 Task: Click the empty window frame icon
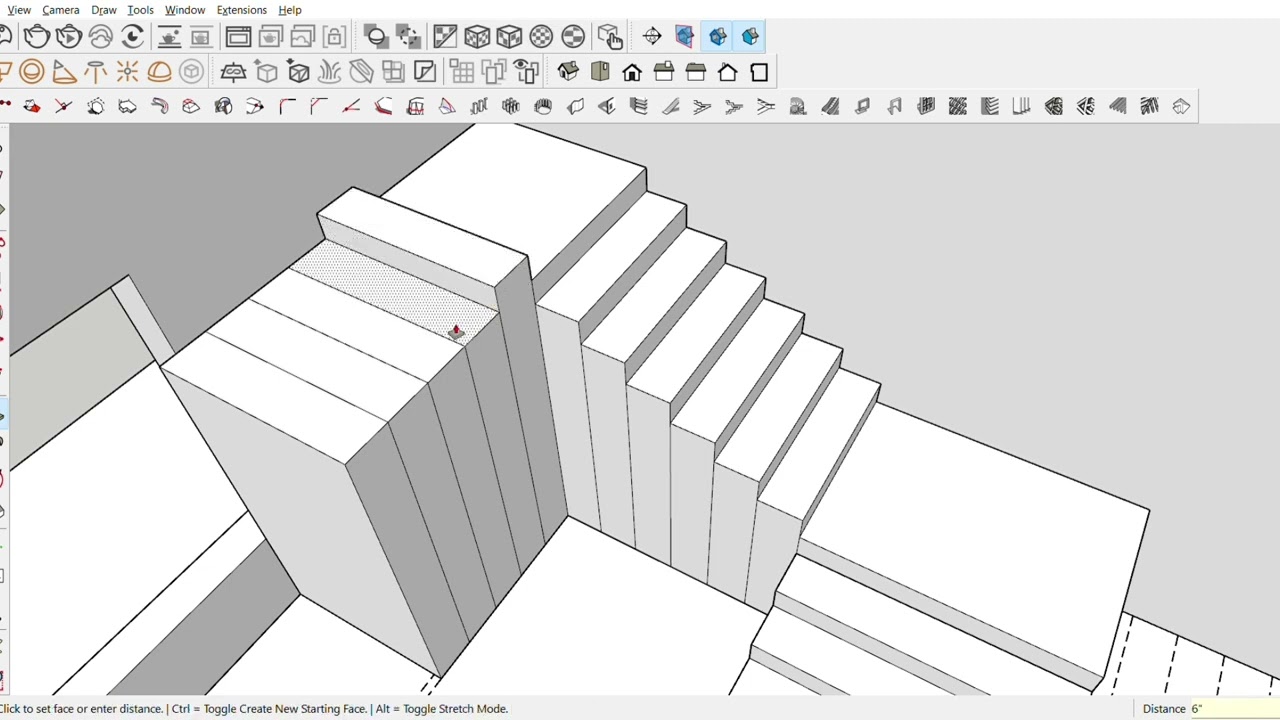click(238, 37)
